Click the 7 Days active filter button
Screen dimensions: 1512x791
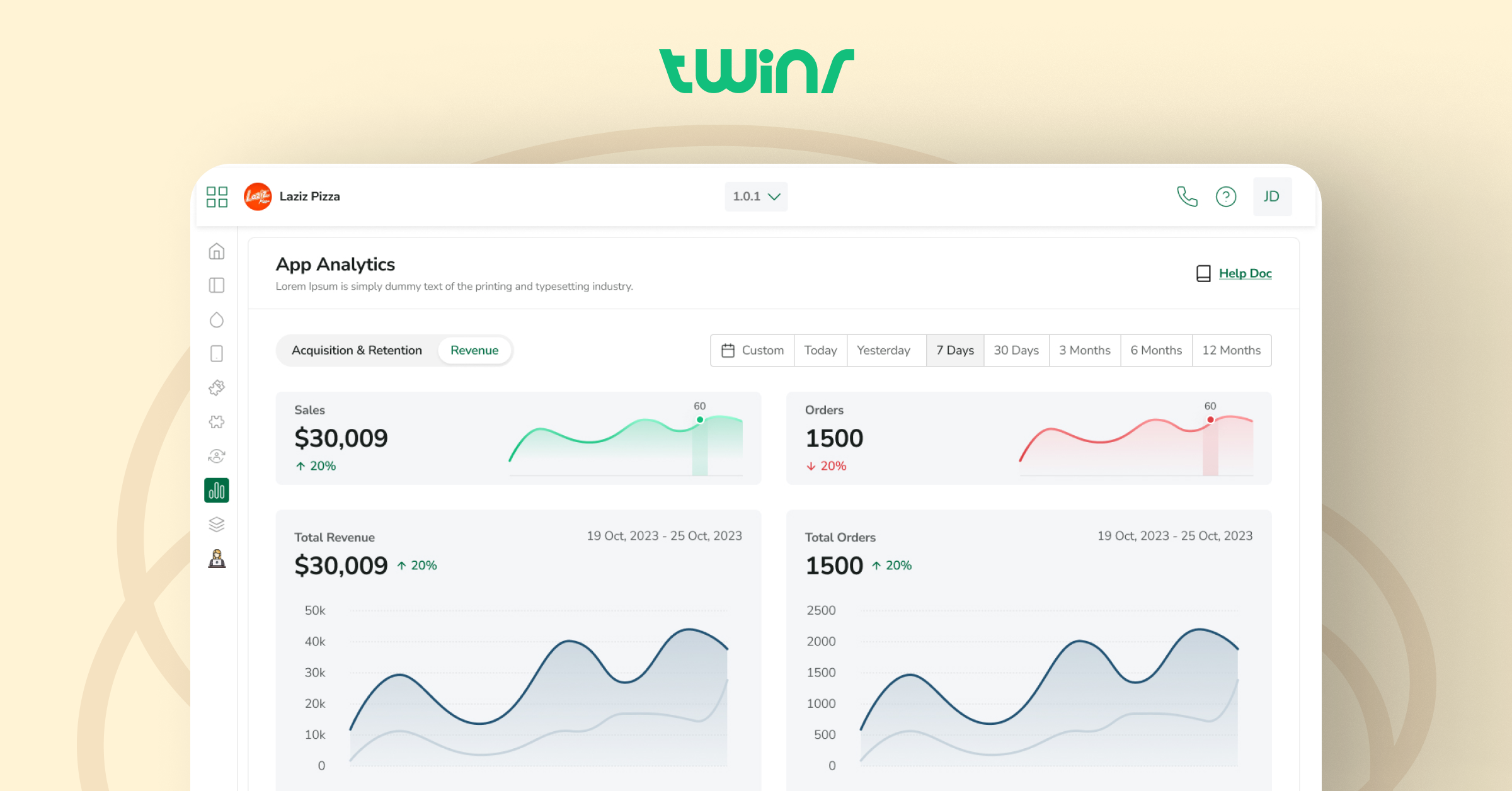[x=952, y=350]
